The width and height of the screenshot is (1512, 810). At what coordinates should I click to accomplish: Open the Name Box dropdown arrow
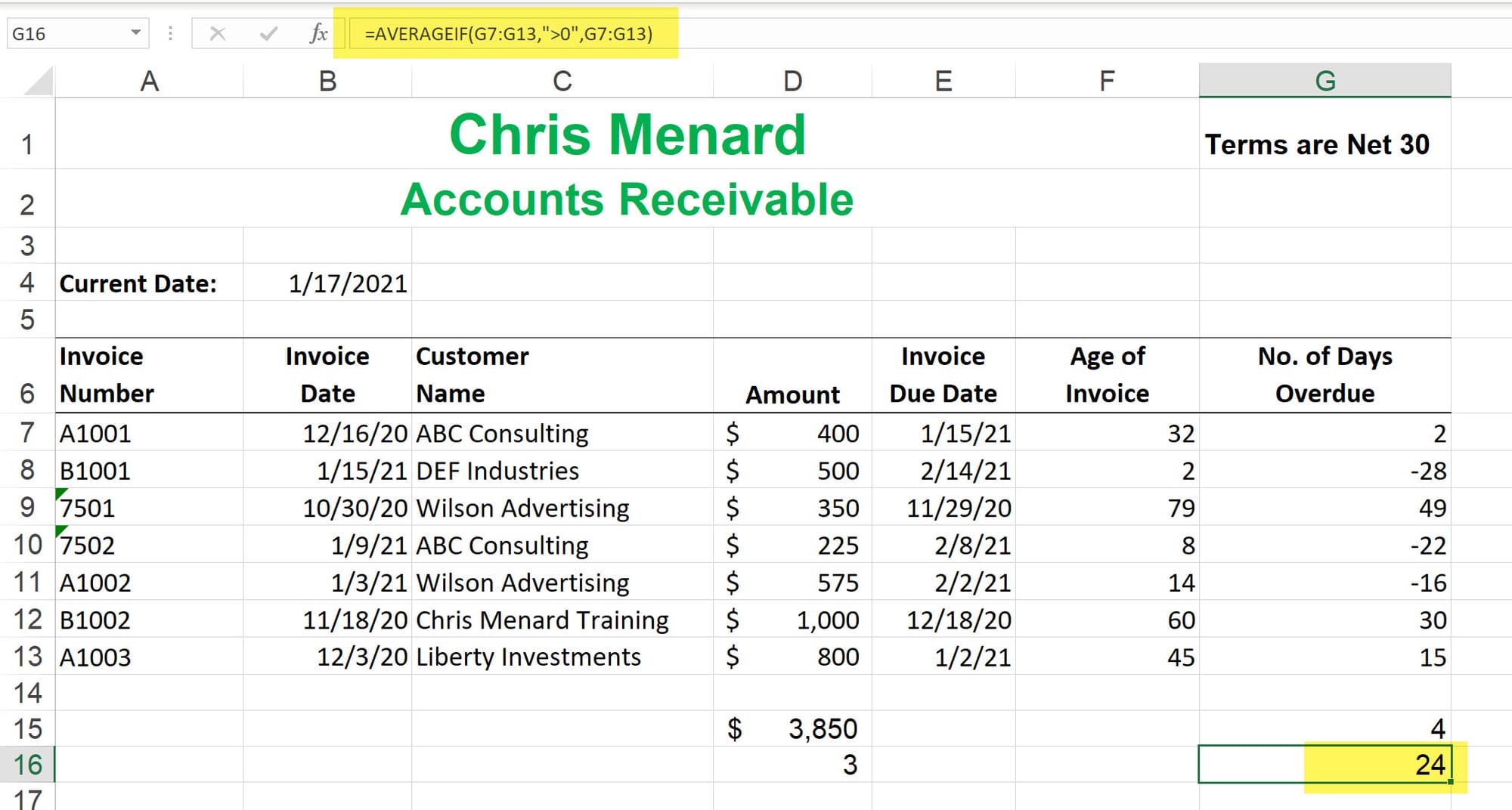click(136, 32)
